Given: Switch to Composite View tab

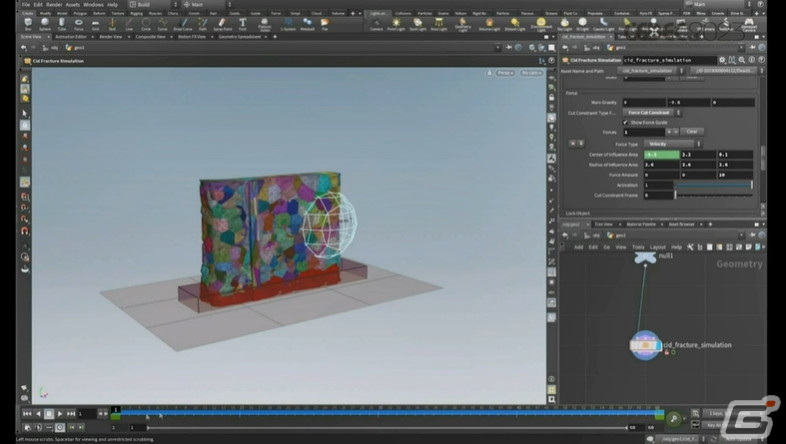Looking at the screenshot, I should (x=150, y=37).
